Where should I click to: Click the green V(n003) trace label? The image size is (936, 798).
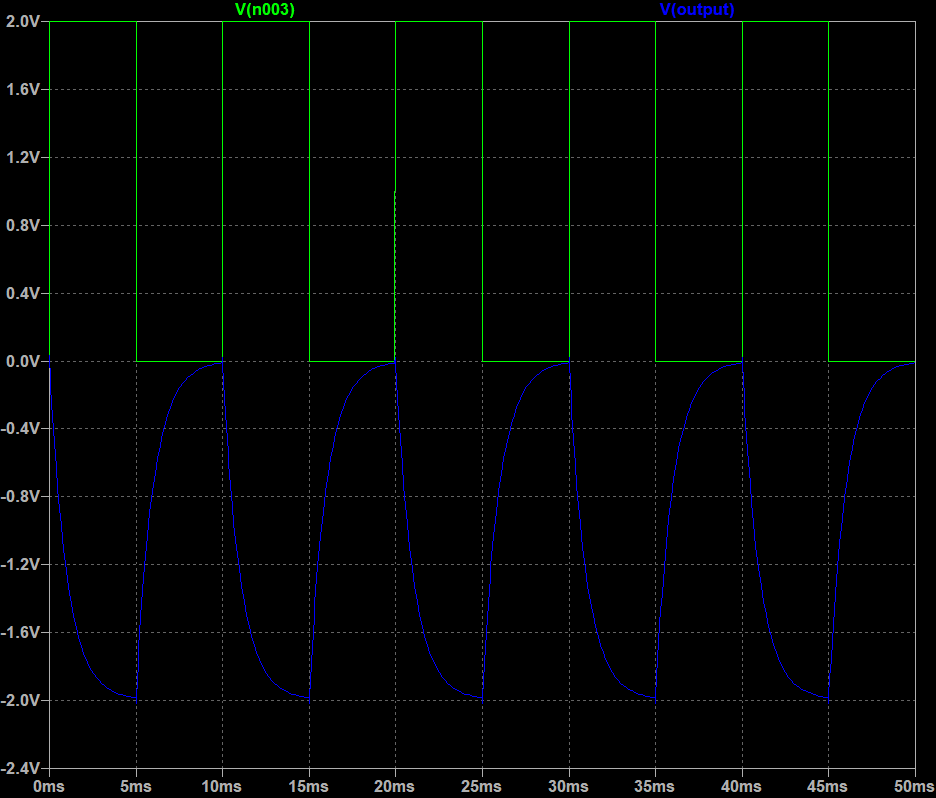pyautogui.click(x=265, y=9)
